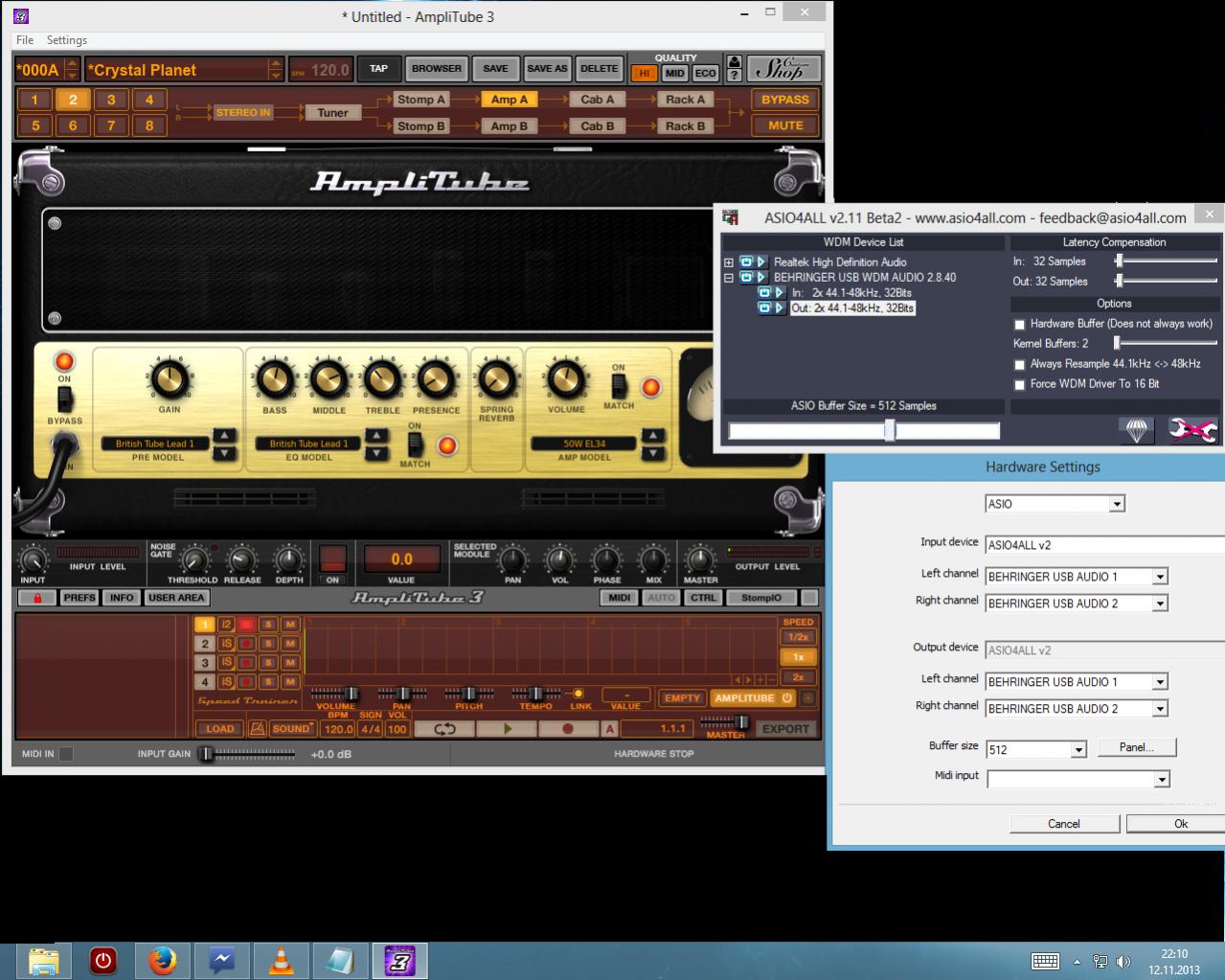Click the BROWSER button
This screenshot has height=980, width=1225.
pos(437,69)
